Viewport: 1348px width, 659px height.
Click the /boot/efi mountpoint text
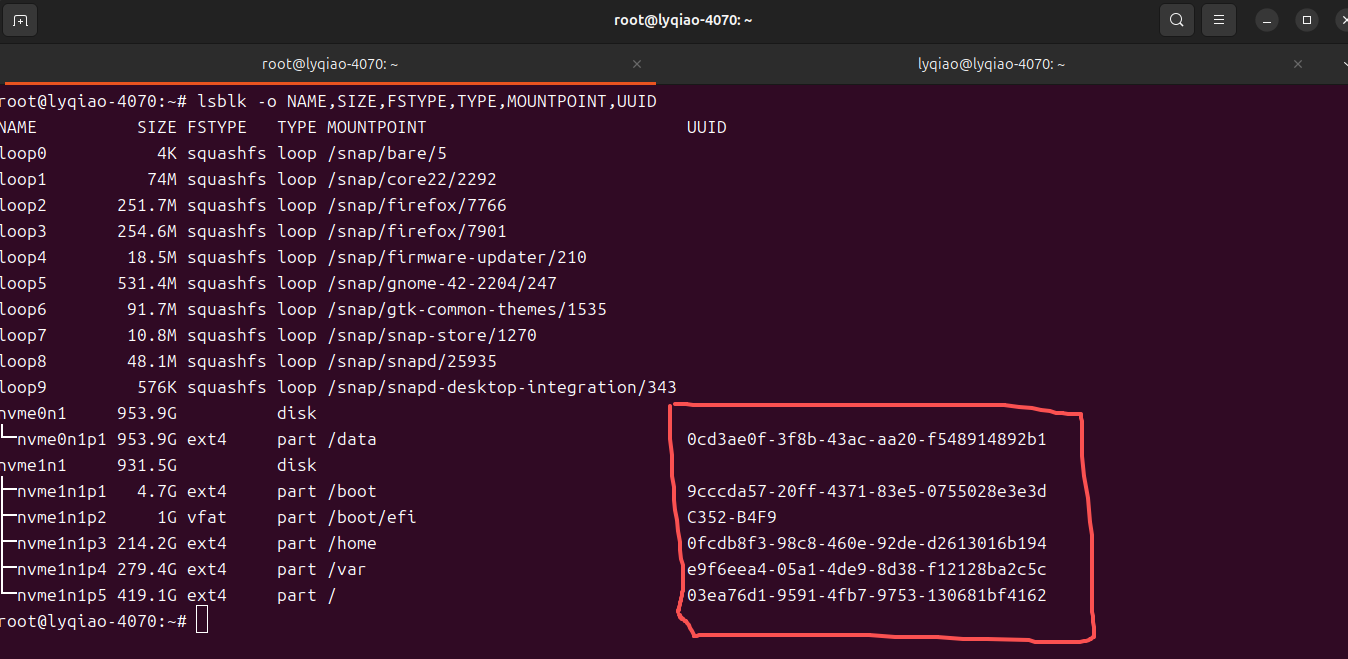[371, 517]
